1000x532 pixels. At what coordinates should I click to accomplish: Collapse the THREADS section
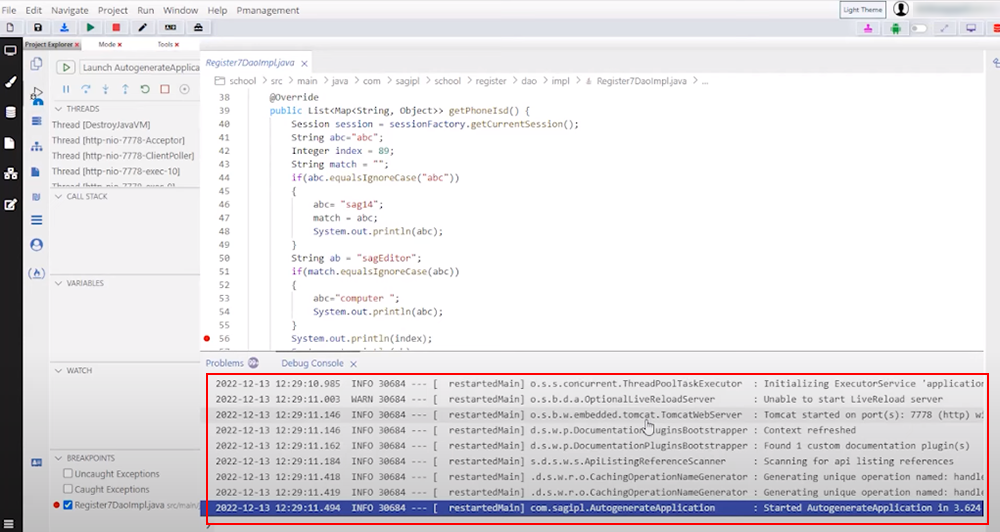[59, 109]
